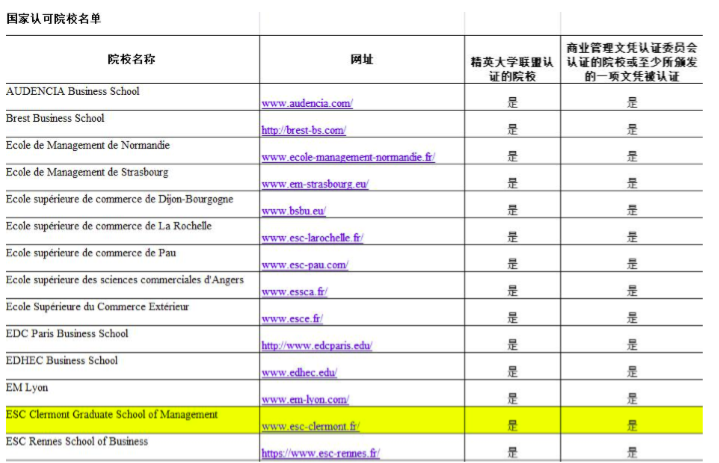The height and width of the screenshot is (463, 719).
Task: Visit the https://www.esc-rennes.fr link
Action: (x=321, y=453)
